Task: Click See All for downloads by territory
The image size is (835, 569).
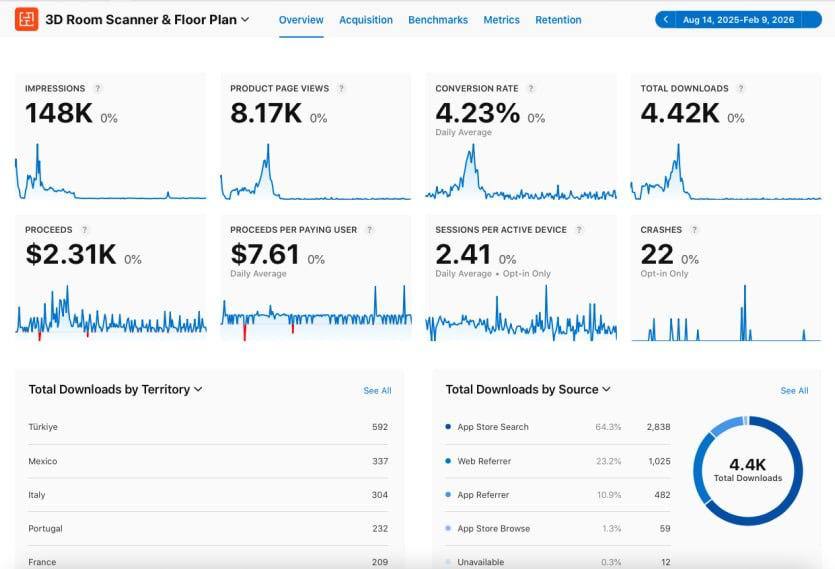Action: [377, 391]
